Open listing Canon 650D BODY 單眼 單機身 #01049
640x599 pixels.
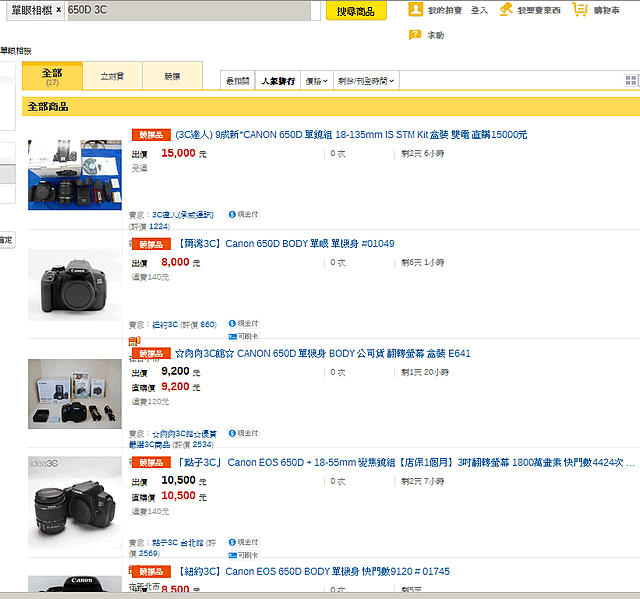click(x=285, y=244)
